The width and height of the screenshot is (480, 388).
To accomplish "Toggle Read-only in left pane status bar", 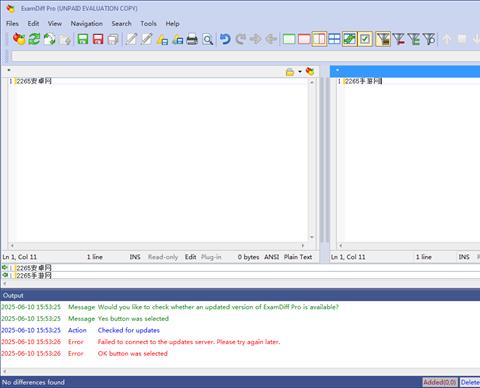I will pyautogui.click(x=163, y=257).
